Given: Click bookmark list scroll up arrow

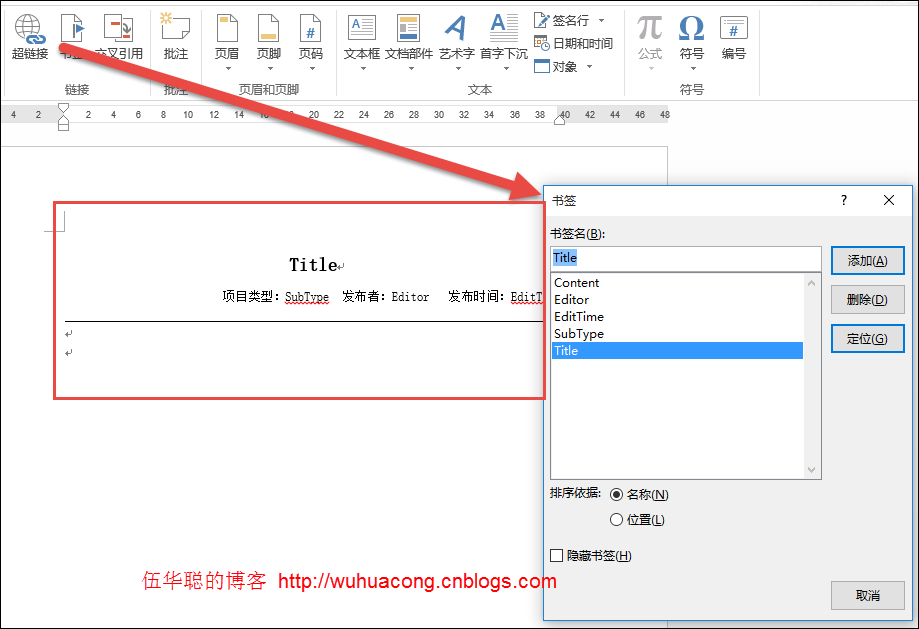Looking at the screenshot, I should pos(812,283).
